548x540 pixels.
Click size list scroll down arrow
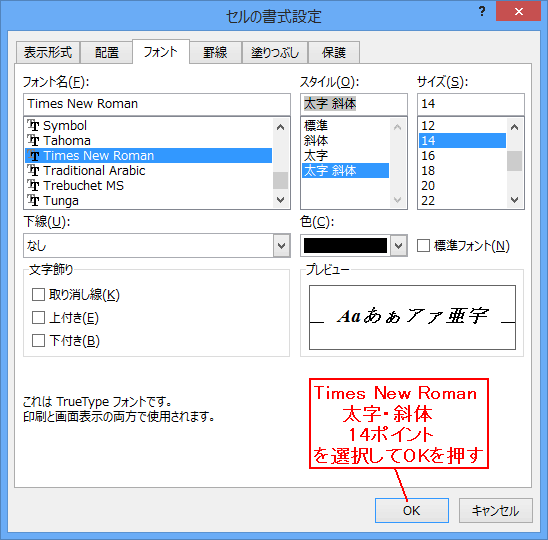[514, 200]
